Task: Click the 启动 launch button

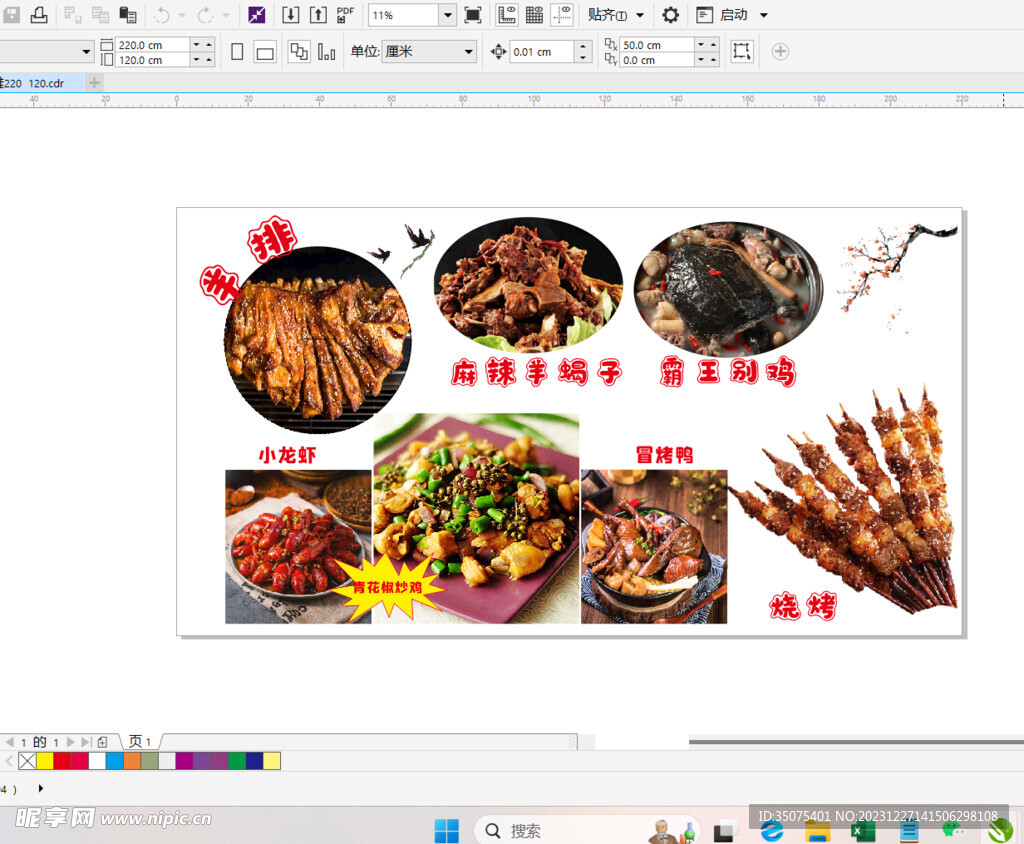Action: [733, 15]
